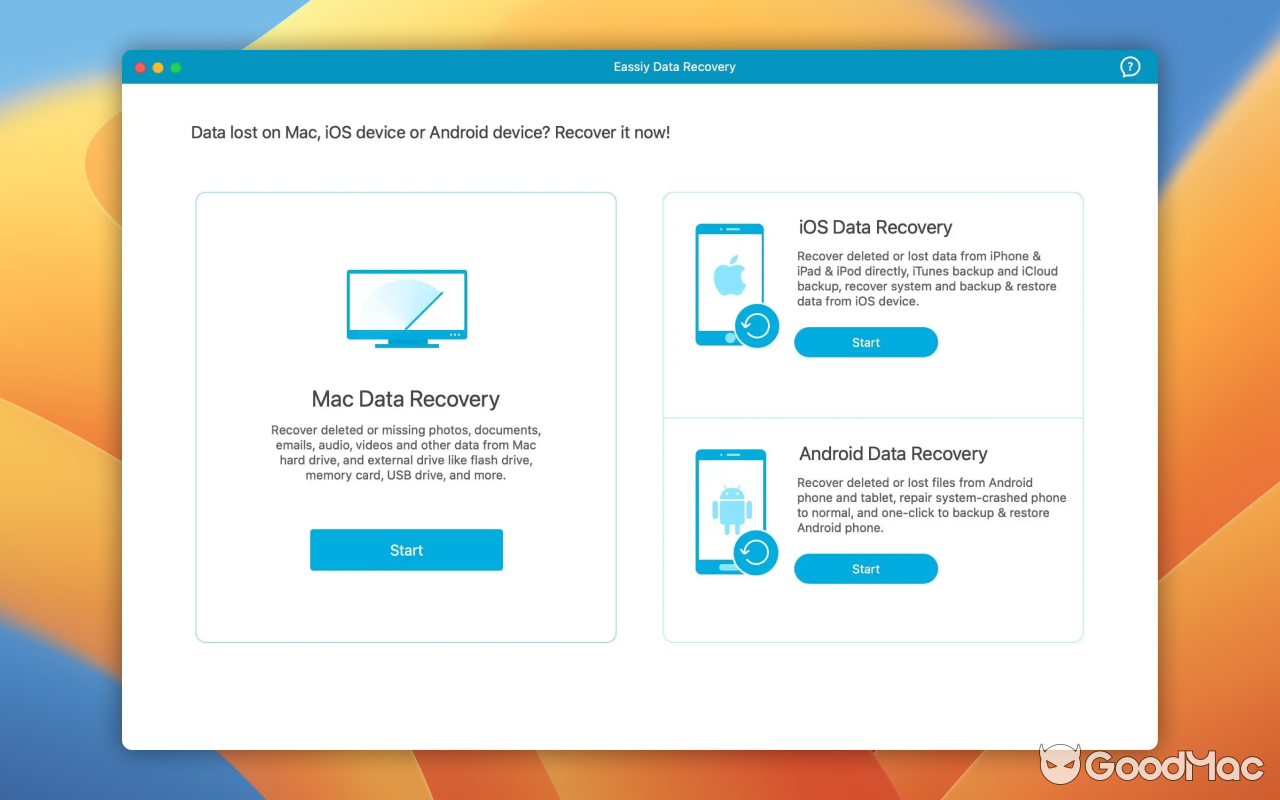The height and width of the screenshot is (800, 1280).
Task: Open the help question-mark icon
Action: [1130, 66]
